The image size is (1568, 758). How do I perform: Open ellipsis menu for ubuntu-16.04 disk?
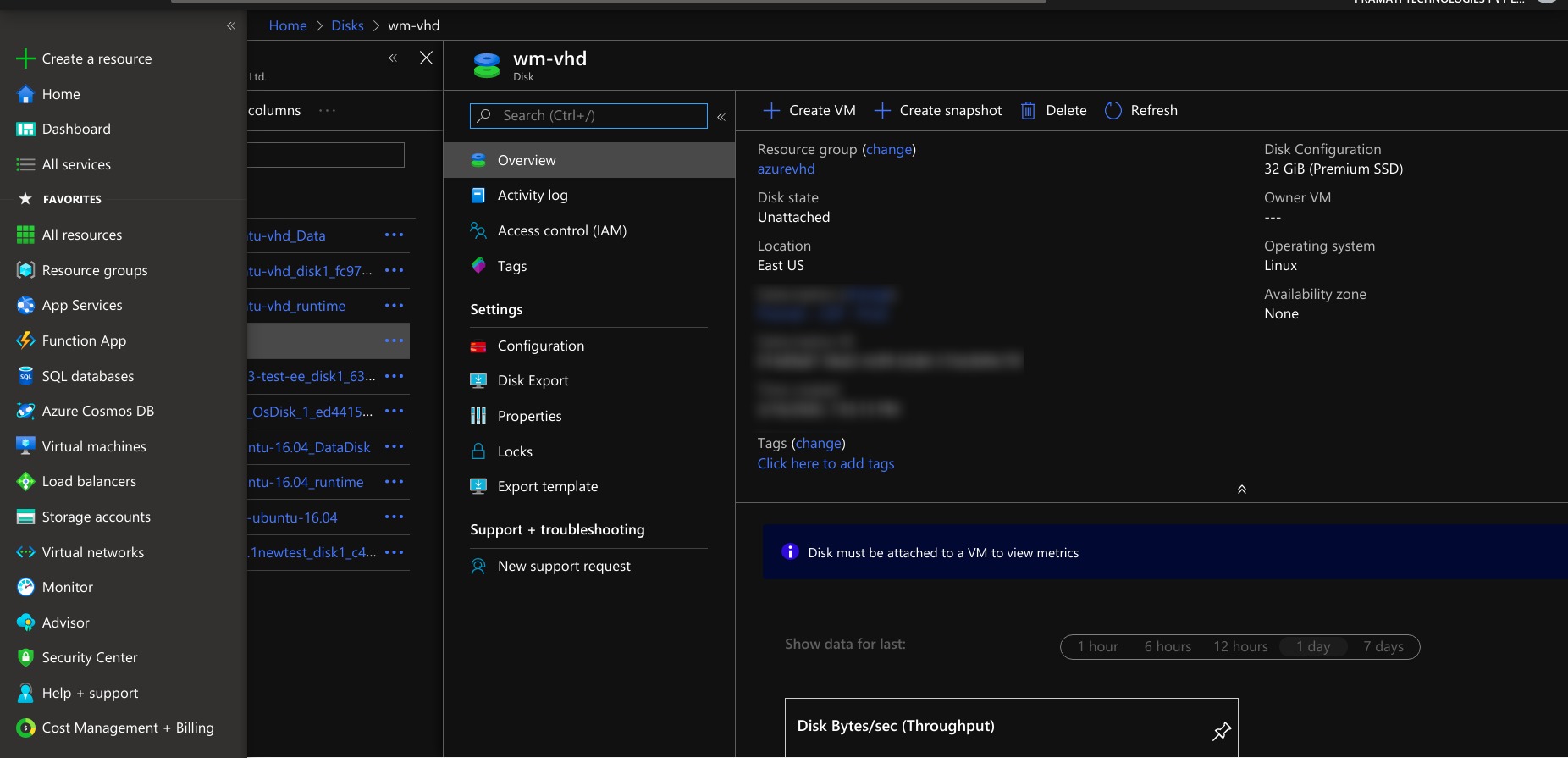pos(394,517)
